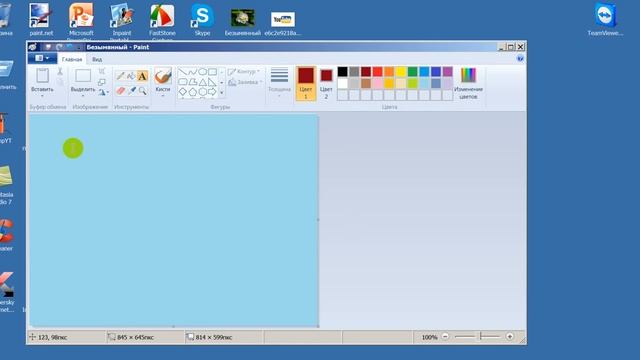Click the Выделить selection rectangle icon
This screenshot has width=640, height=360.
coord(83,76)
